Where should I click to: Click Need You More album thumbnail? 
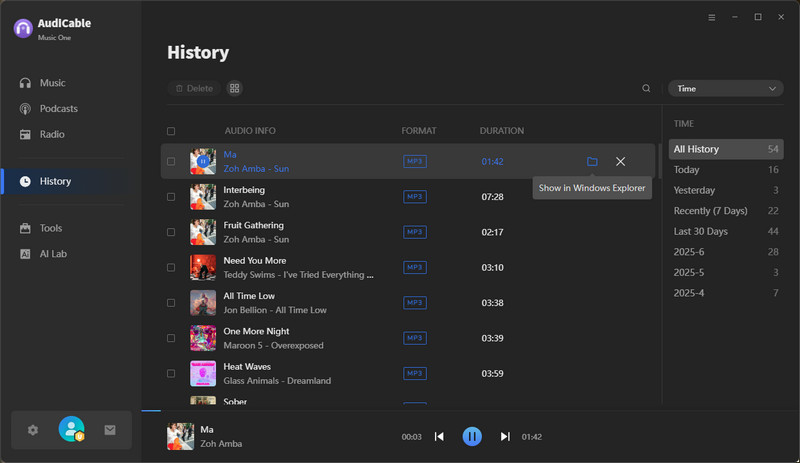click(x=203, y=267)
